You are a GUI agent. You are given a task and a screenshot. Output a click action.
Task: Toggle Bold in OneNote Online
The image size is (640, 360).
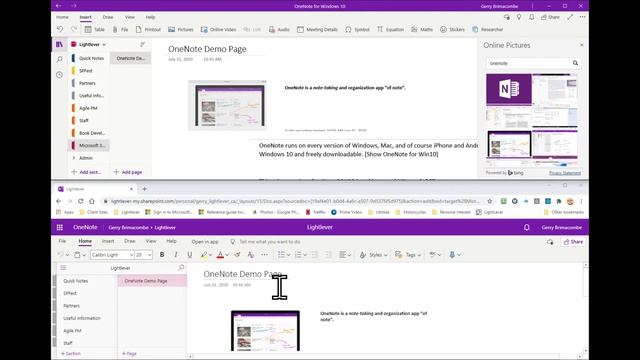tap(162, 255)
